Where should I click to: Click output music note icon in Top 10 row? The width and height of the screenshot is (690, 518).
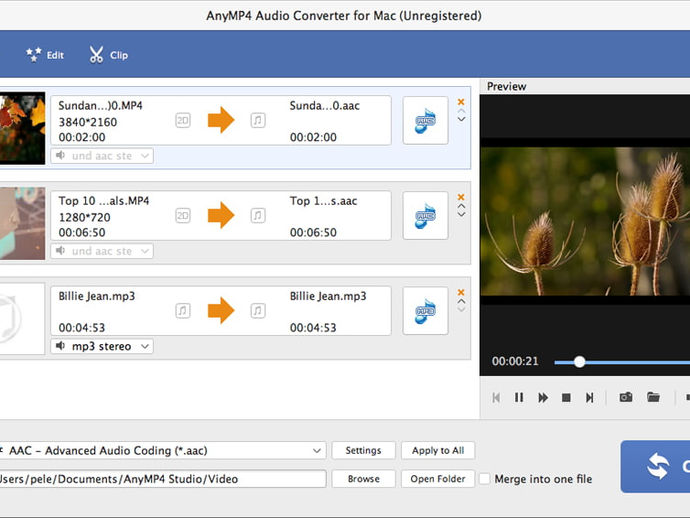tap(258, 215)
